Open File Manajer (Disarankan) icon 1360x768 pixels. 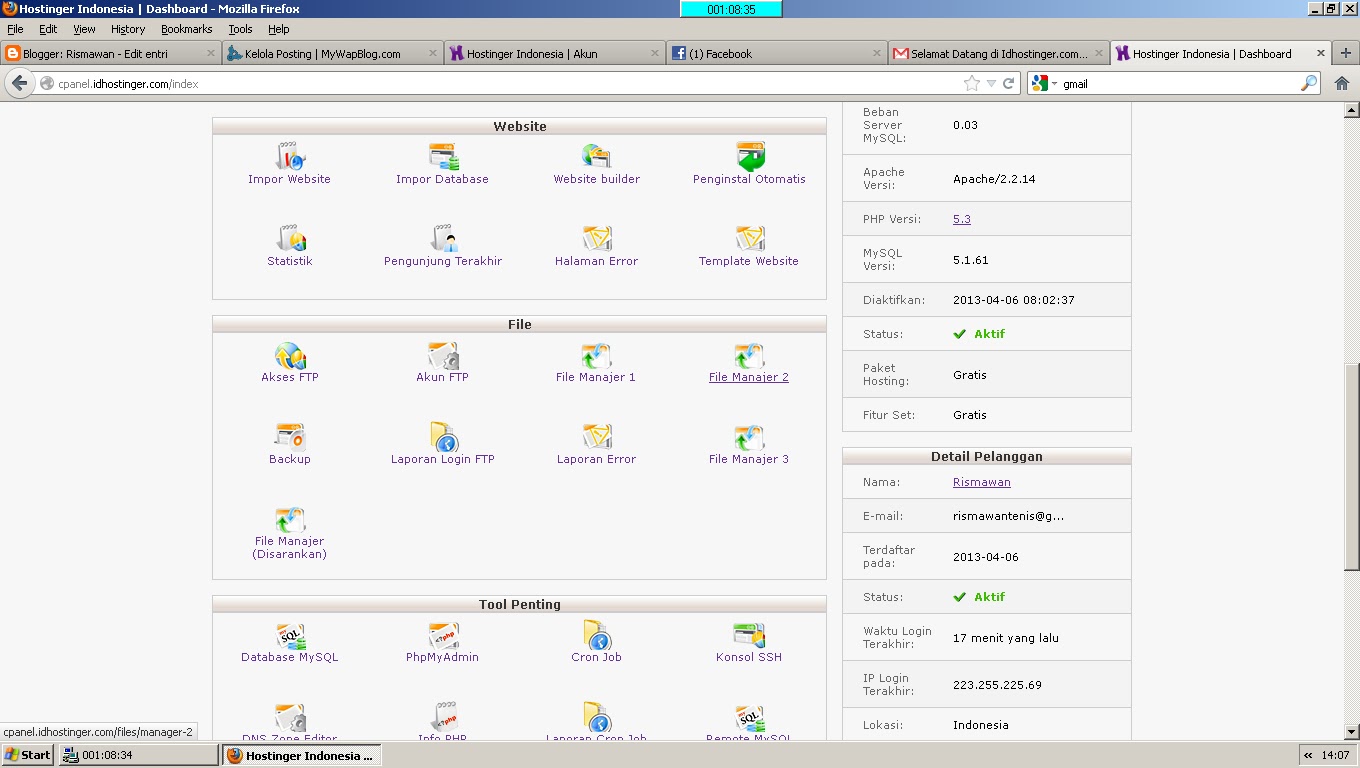[290, 518]
